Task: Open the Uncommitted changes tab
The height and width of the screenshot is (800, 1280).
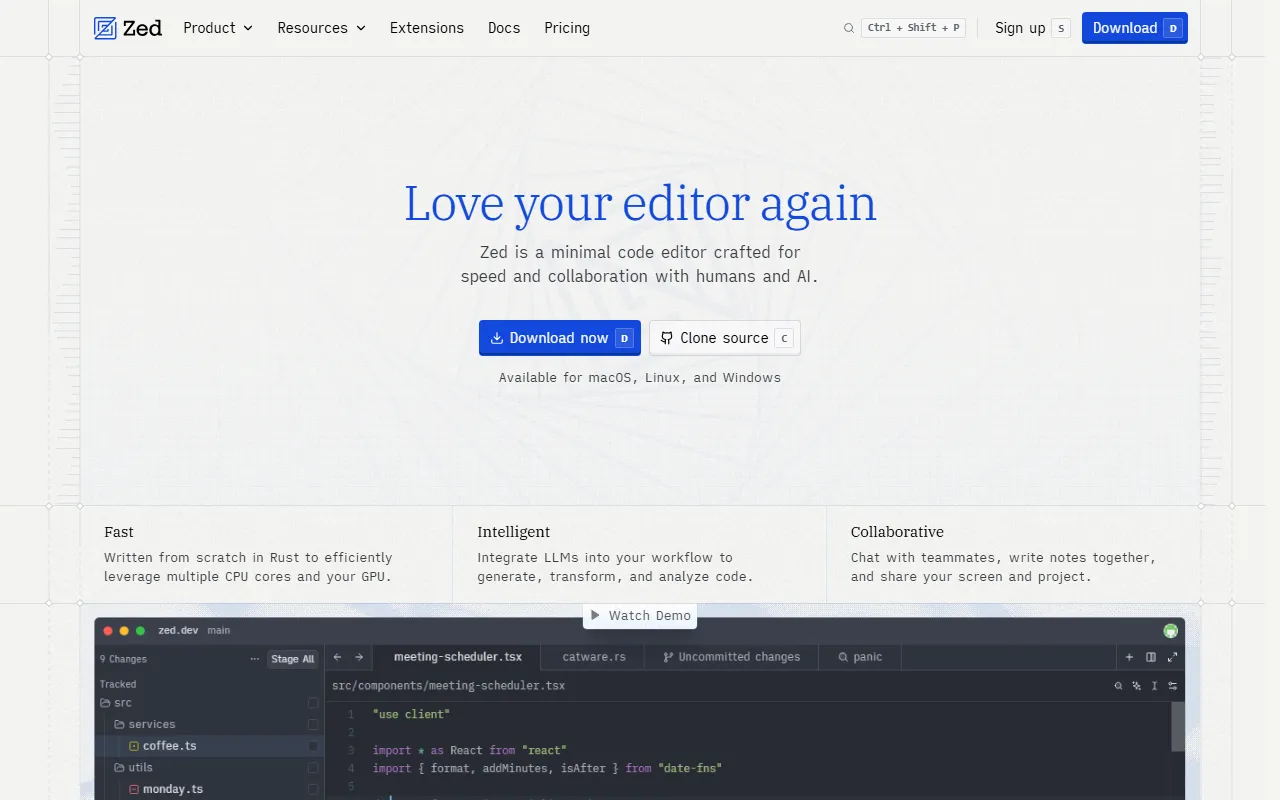Action: [x=731, y=657]
